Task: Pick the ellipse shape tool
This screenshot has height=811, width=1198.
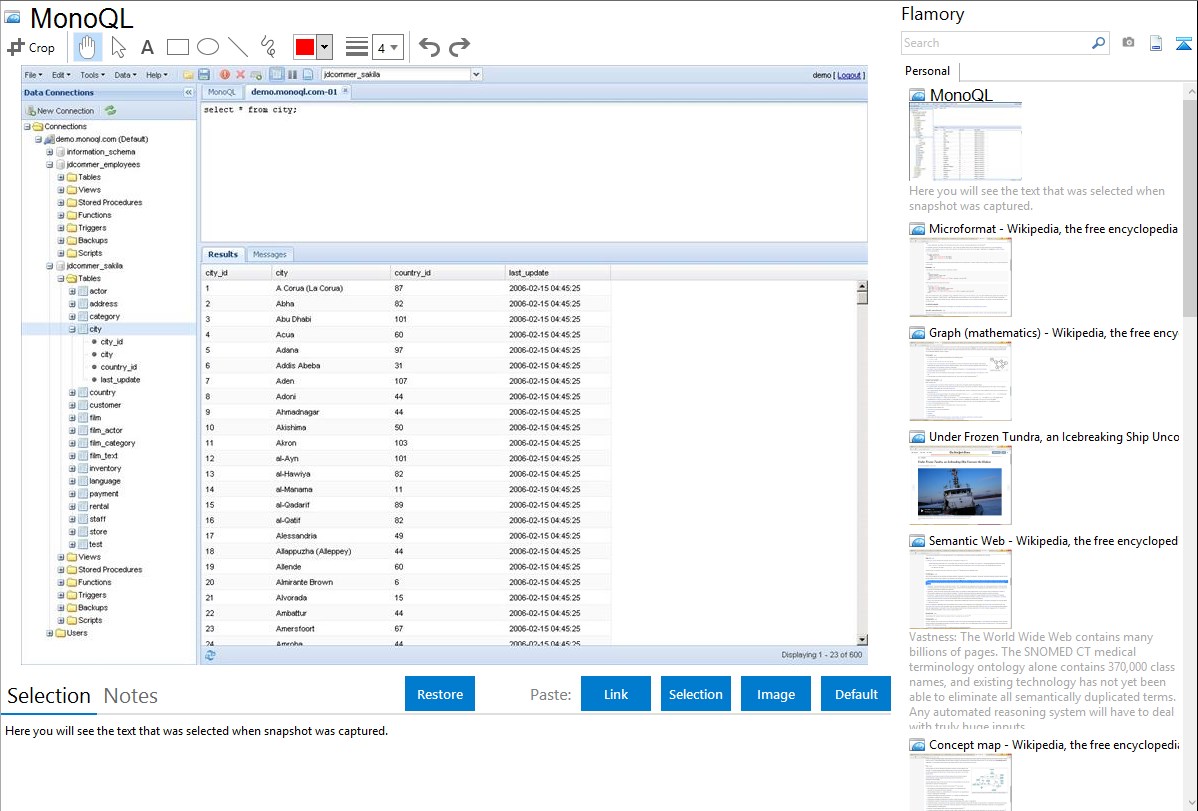Action: [x=208, y=47]
